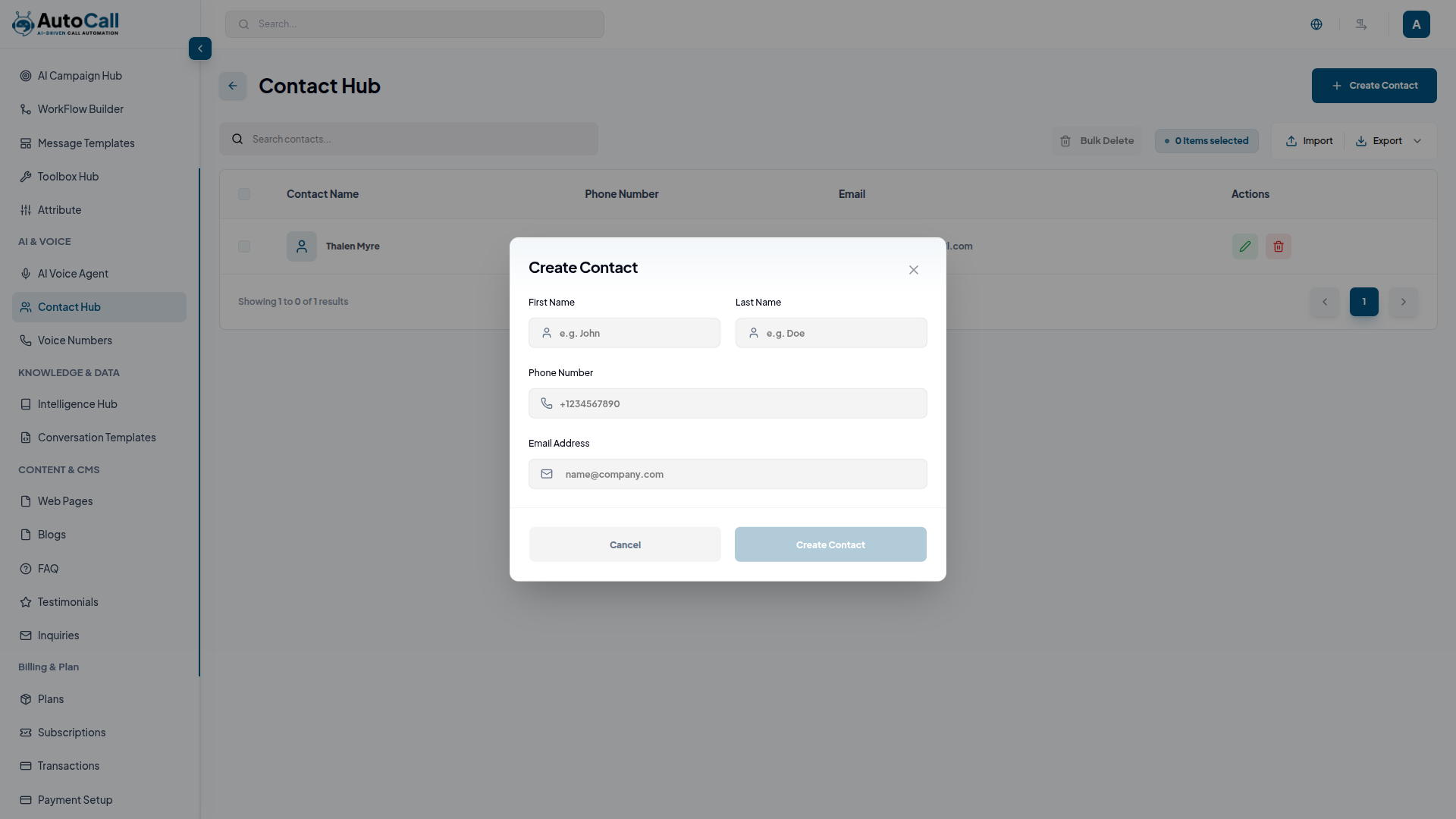The height and width of the screenshot is (819, 1456).
Task: Open AI Campaign Hub in sidebar
Action: [x=99, y=76]
